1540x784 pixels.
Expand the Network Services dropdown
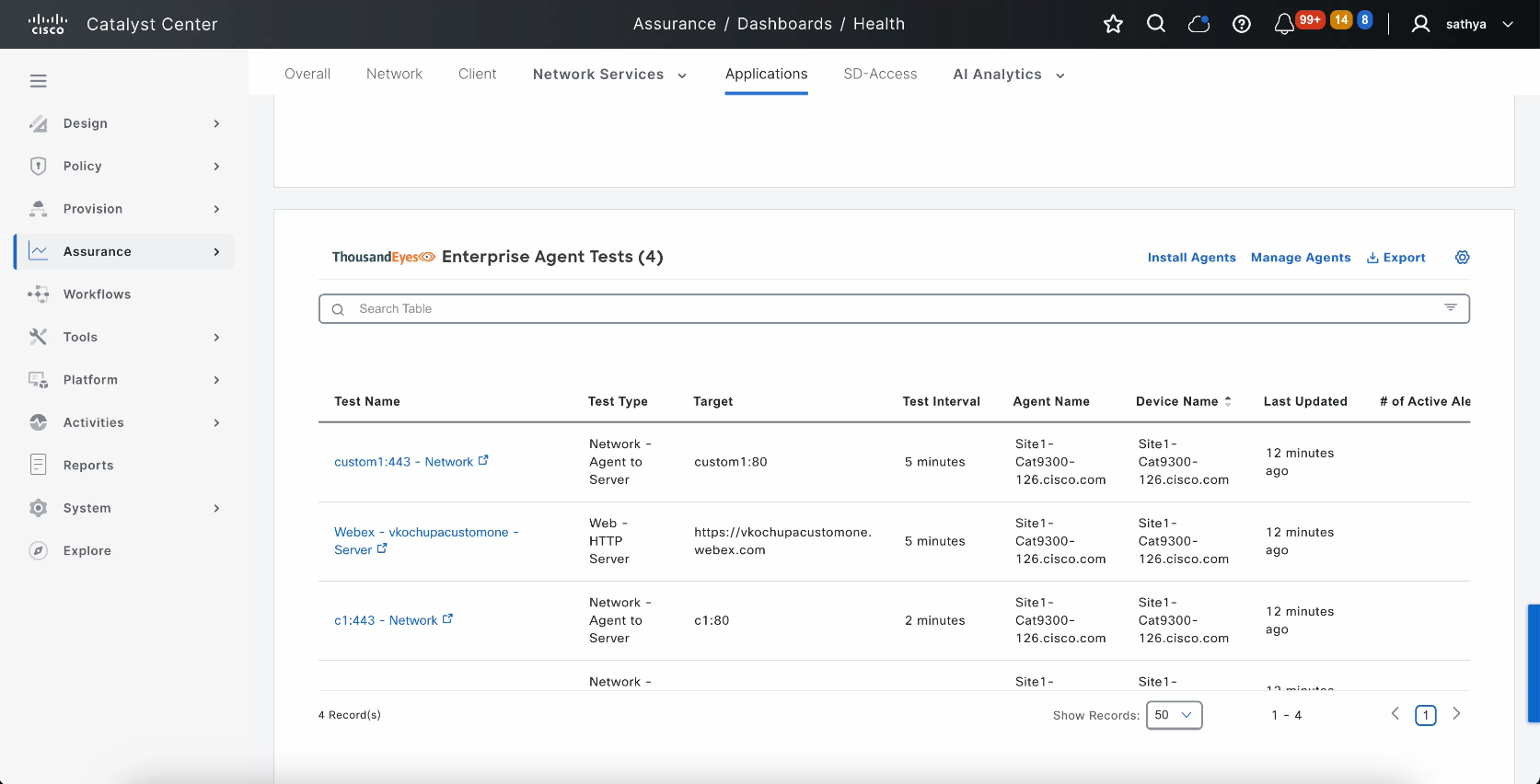click(x=609, y=75)
